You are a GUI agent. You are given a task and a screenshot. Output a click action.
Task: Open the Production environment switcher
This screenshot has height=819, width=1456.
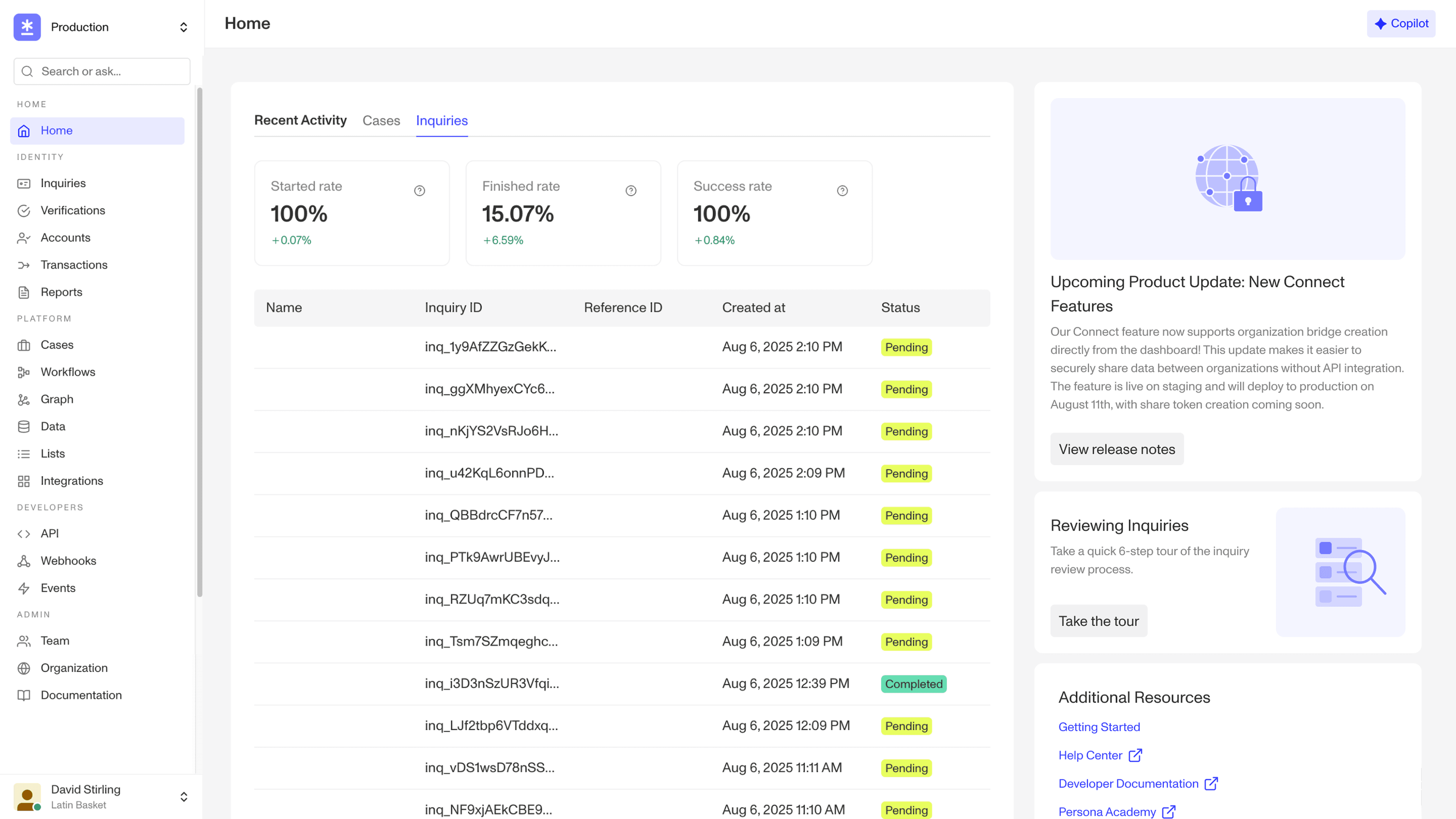tap(102, 27)
